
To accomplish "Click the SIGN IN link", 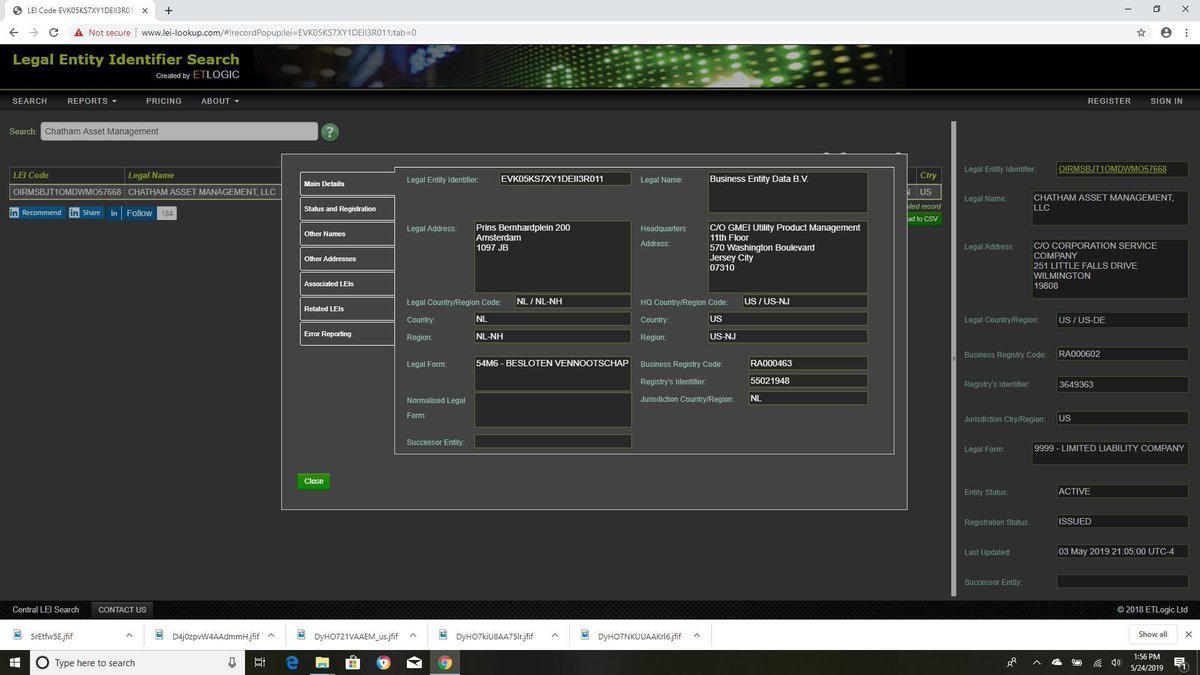I will [1166, 101].
